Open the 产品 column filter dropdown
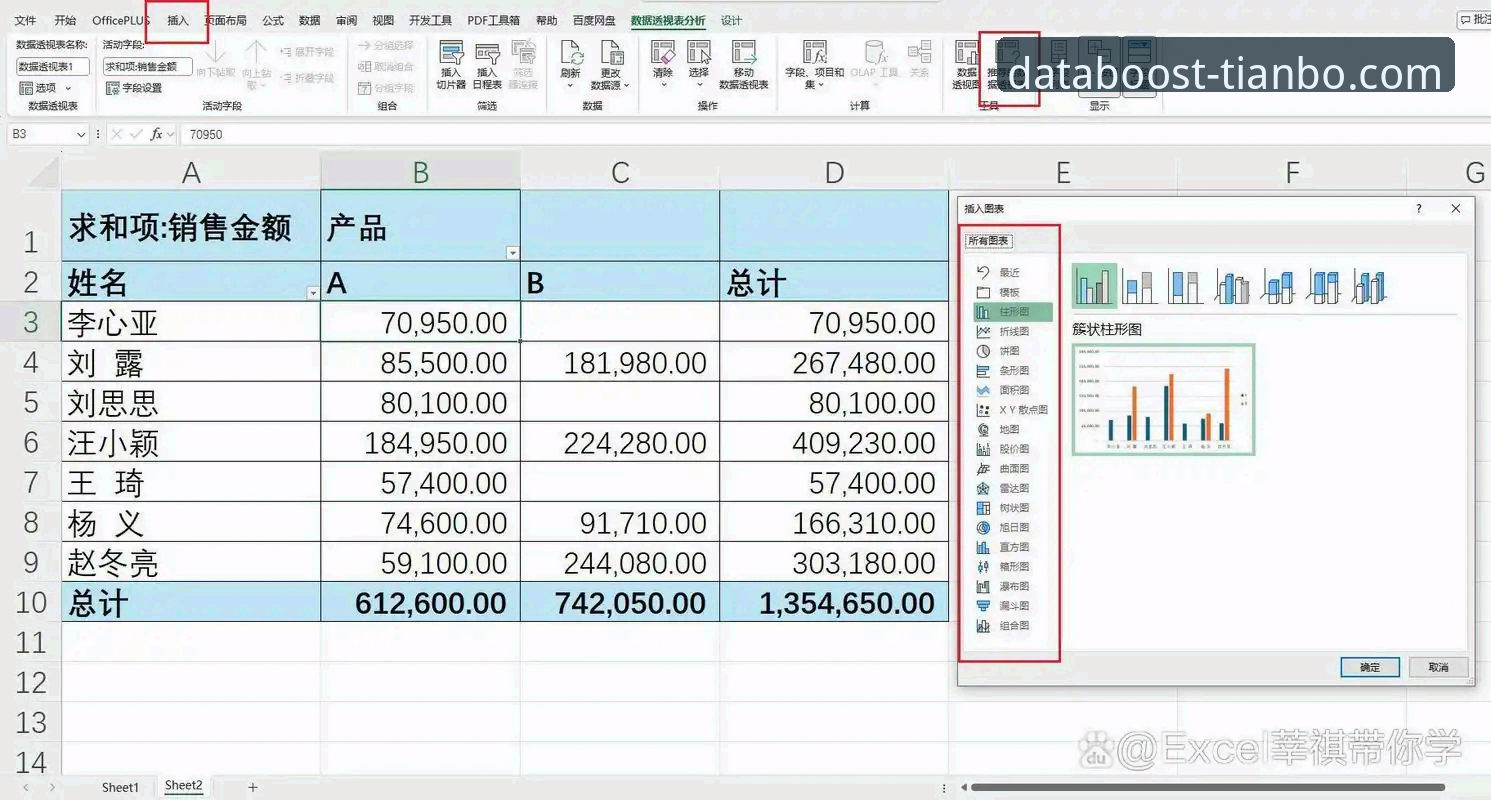1491x800 pixels. click(x=512, y=253)
